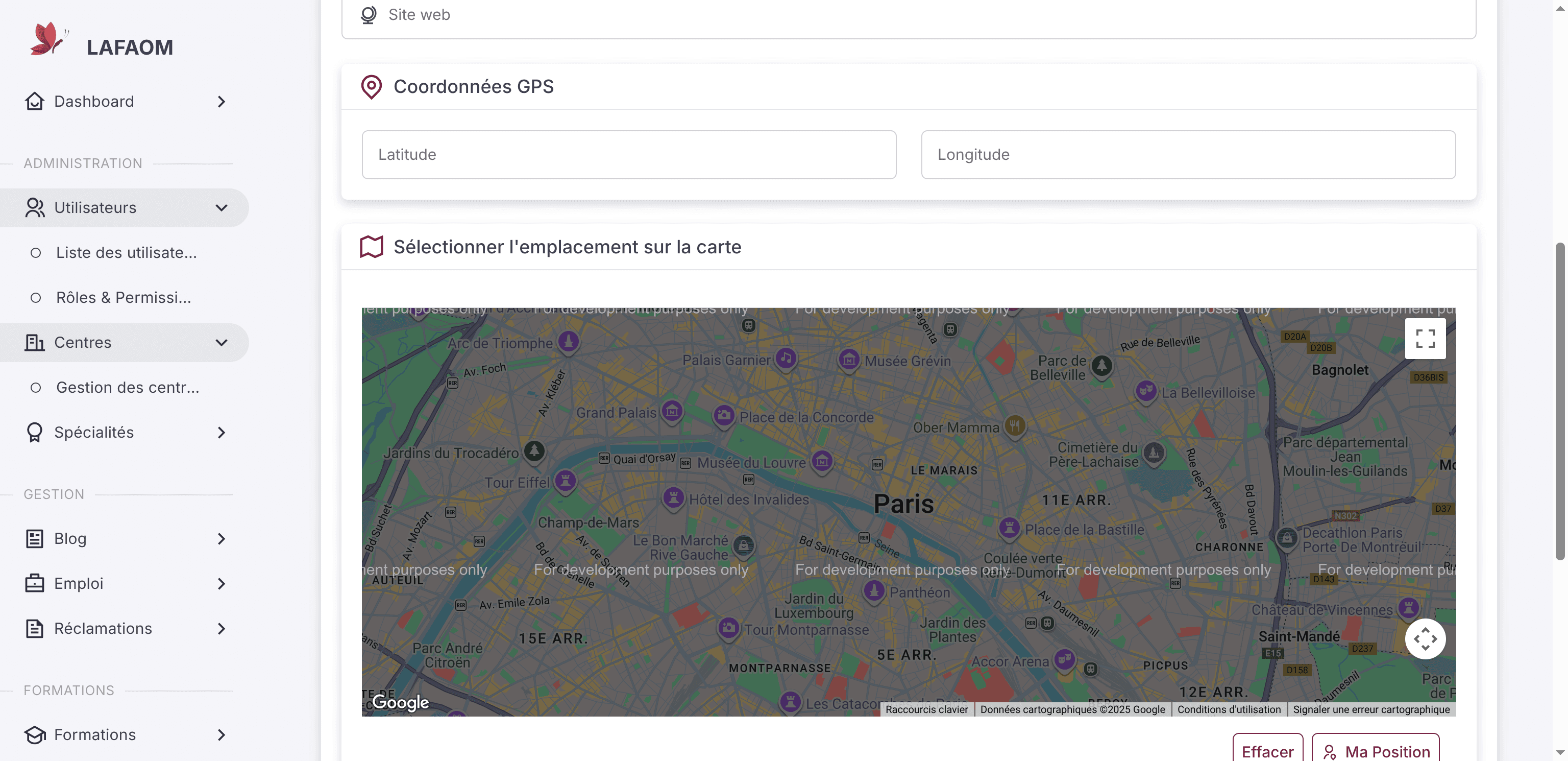Expand the Formations menu chevron
The width and height of the screenshot is (1568, 761).
click(222, 735)
